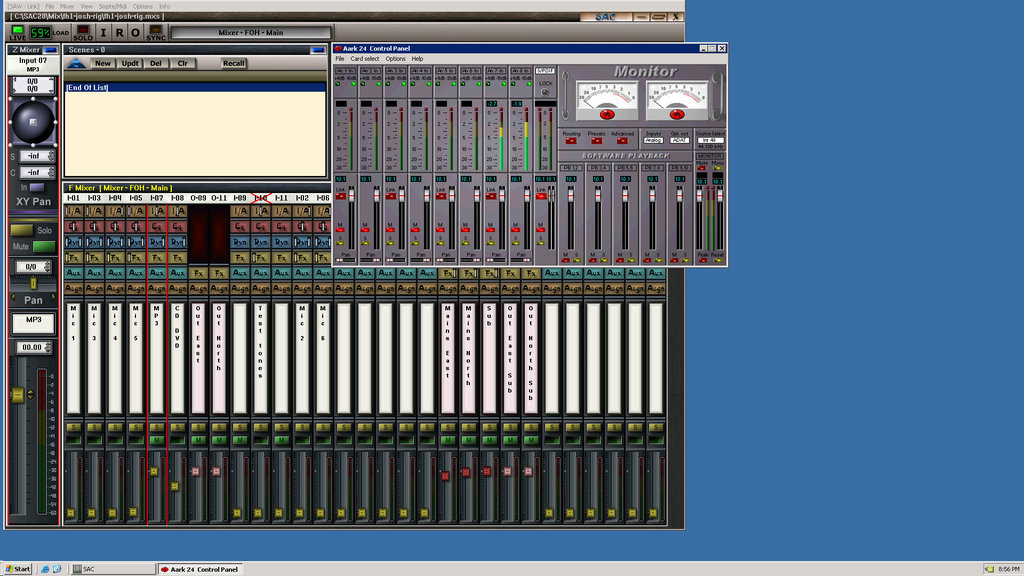Open the Opt out ADAT selector
The height and width of the screenshot is (576, 1024).
[679, 140]
